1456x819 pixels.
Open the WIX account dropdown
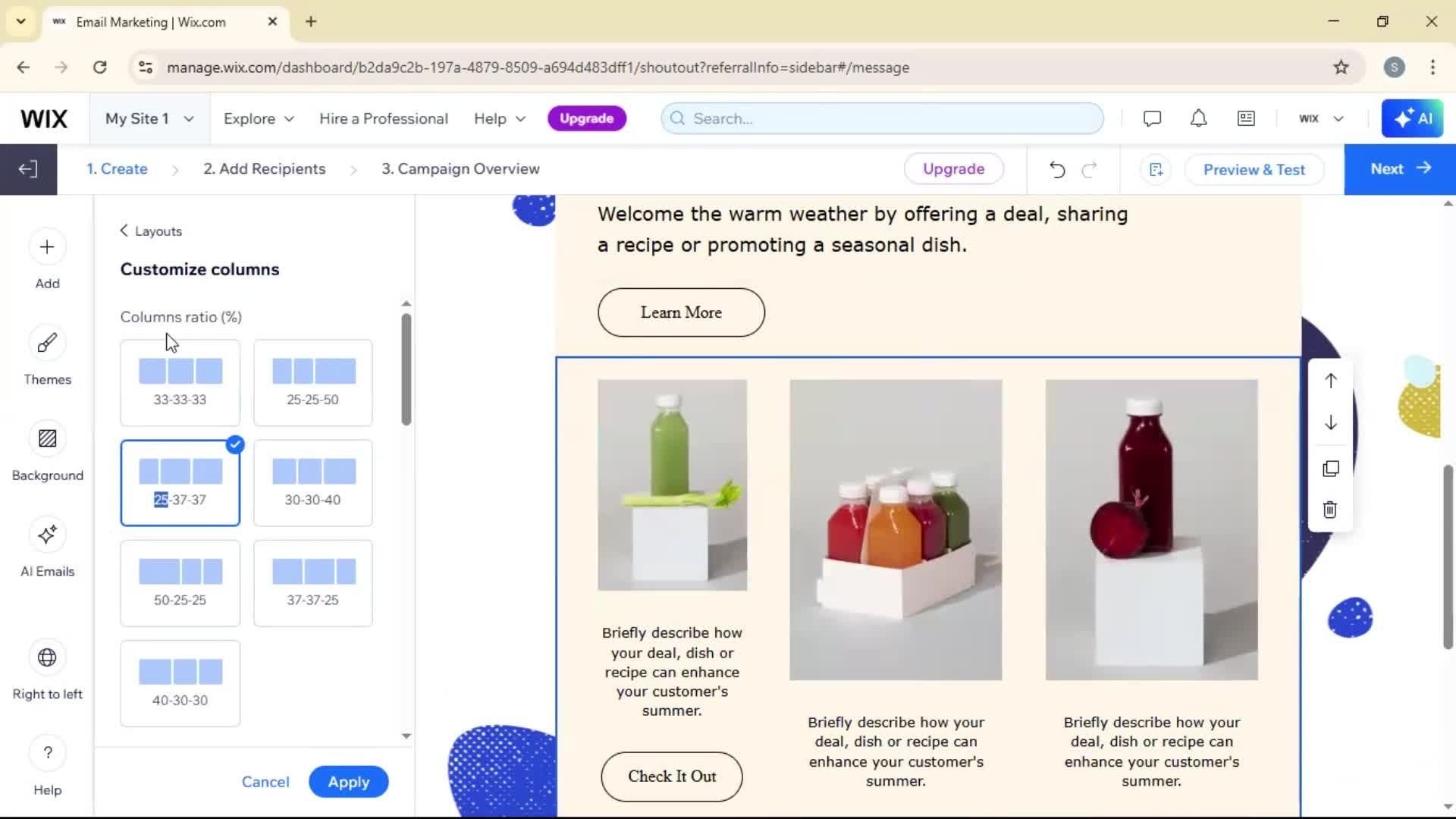click(x=1320, y=119)
